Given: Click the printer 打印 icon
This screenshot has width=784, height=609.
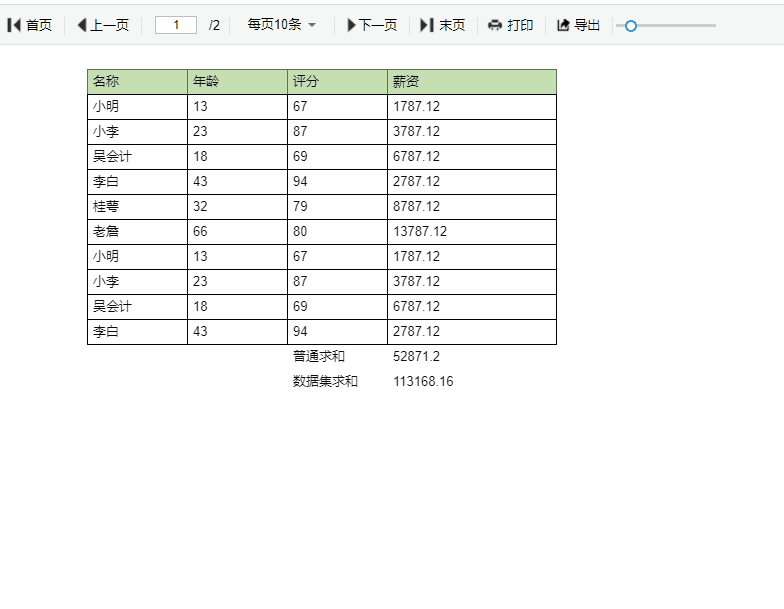Looking at the screenshot, I should [x=494, y=25].
